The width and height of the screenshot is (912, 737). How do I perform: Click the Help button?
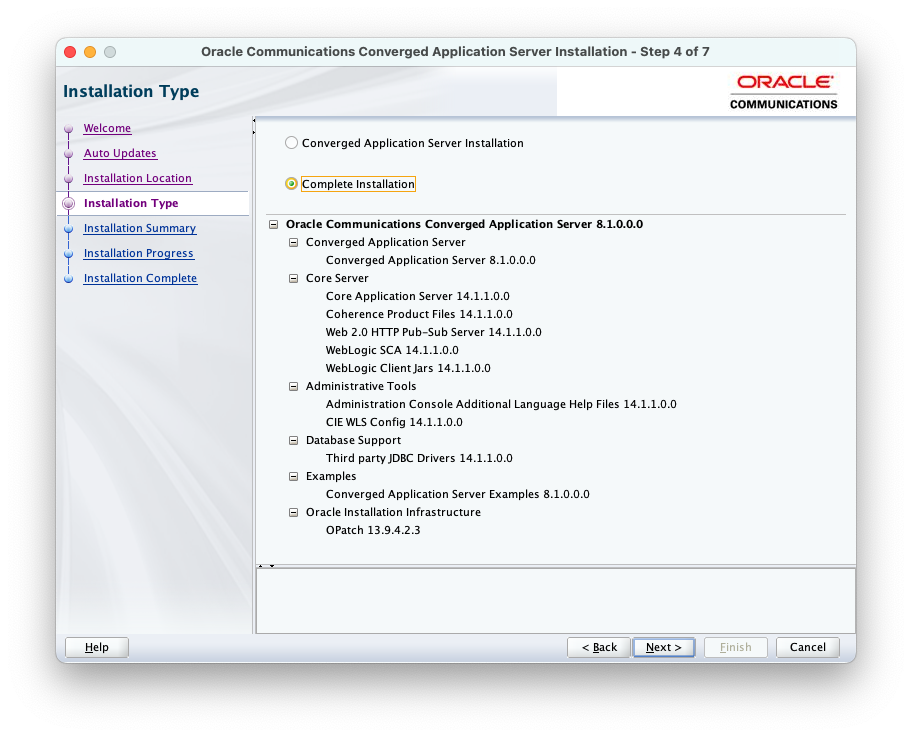tap(97, 647)
